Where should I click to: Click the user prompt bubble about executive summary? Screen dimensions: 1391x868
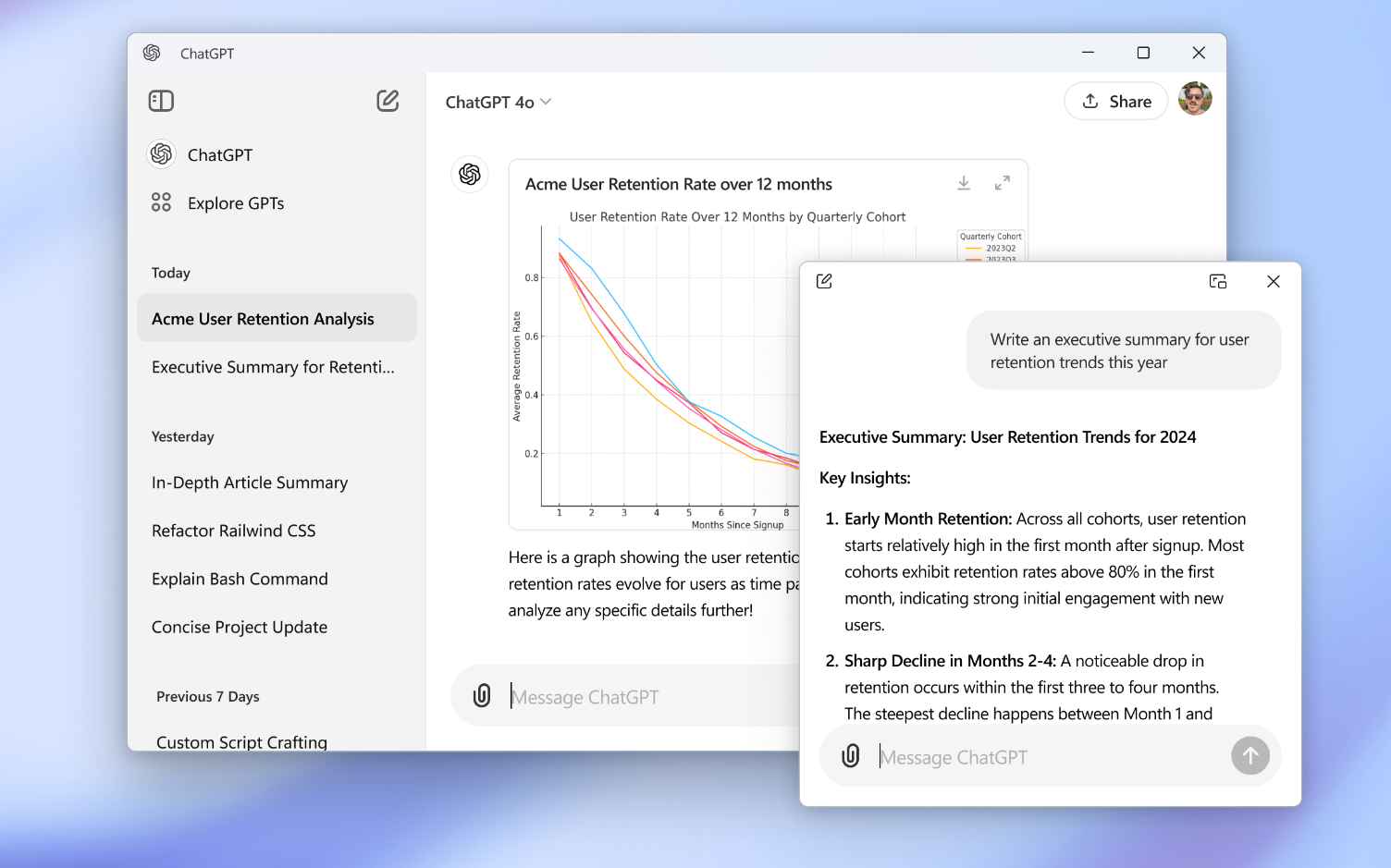coord(1124,350)
